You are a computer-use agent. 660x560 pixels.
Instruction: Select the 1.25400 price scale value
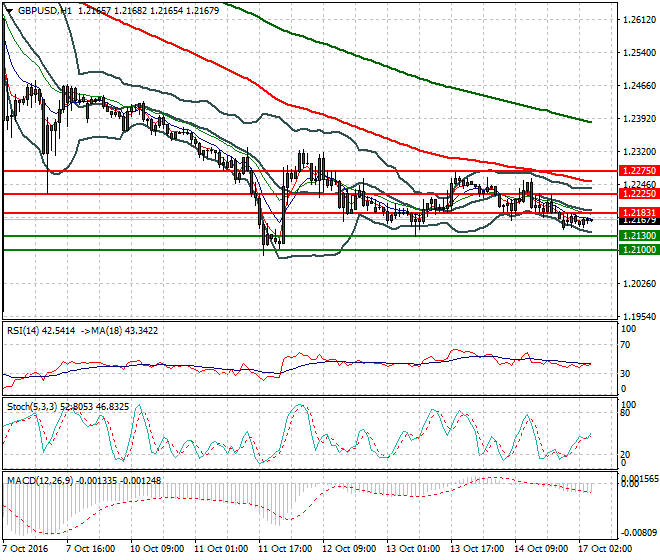(639, 53)
